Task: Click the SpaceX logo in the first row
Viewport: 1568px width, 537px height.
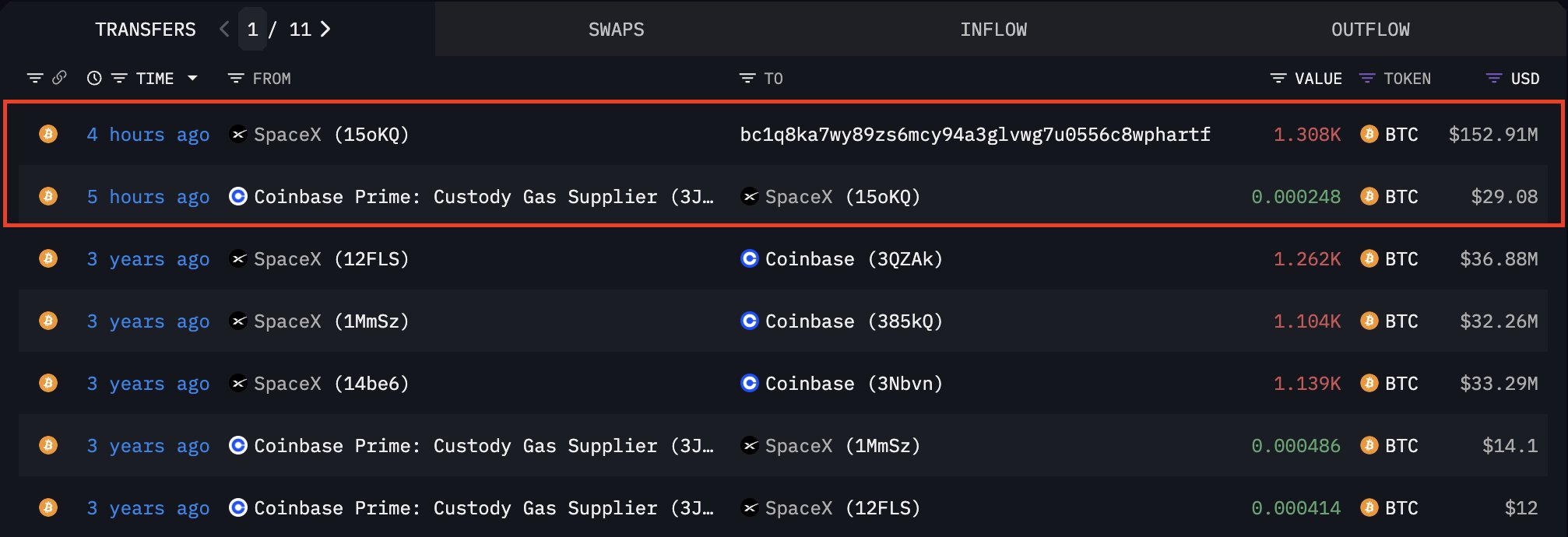Action: (x=237, y=134)
